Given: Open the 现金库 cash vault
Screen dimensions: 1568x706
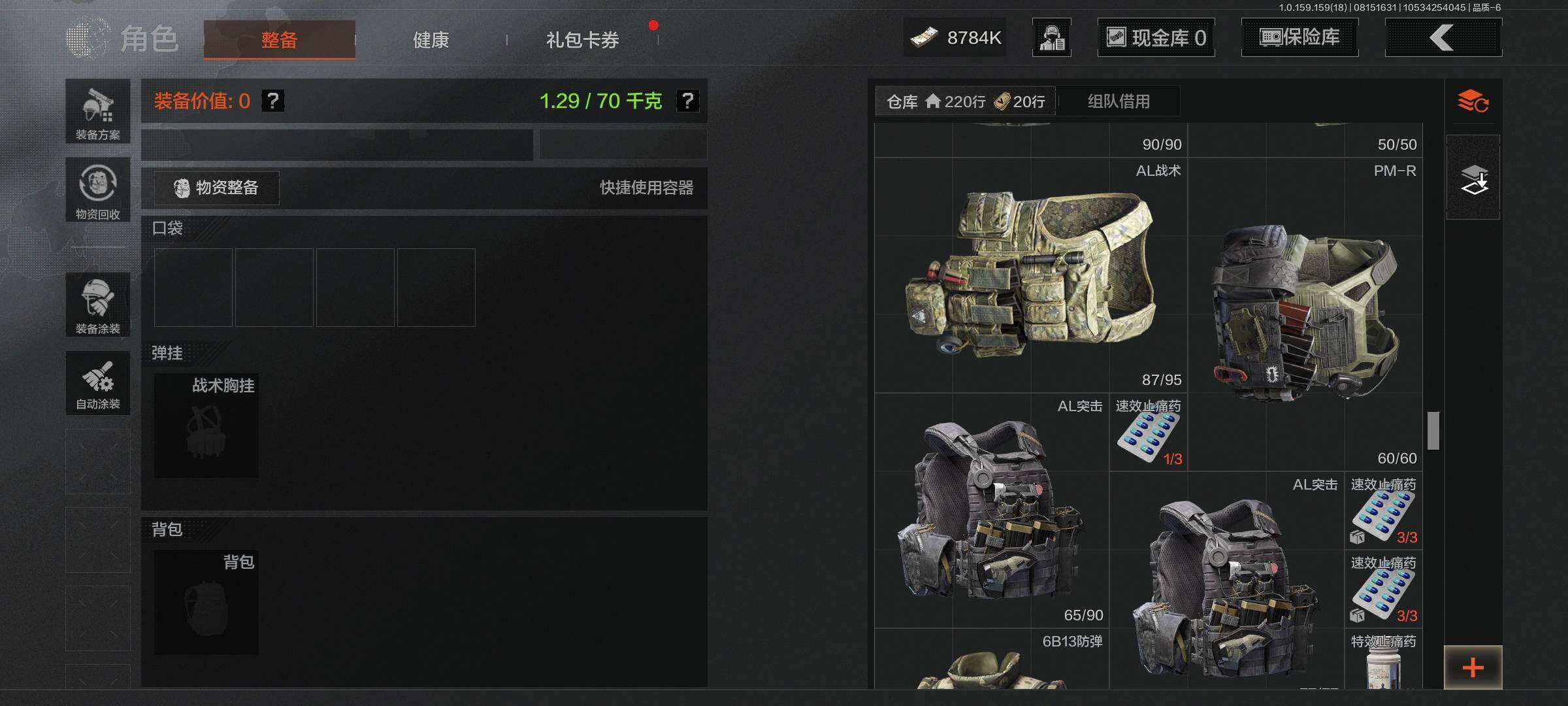Looking at the screenshot, I should pos(1156,37).
